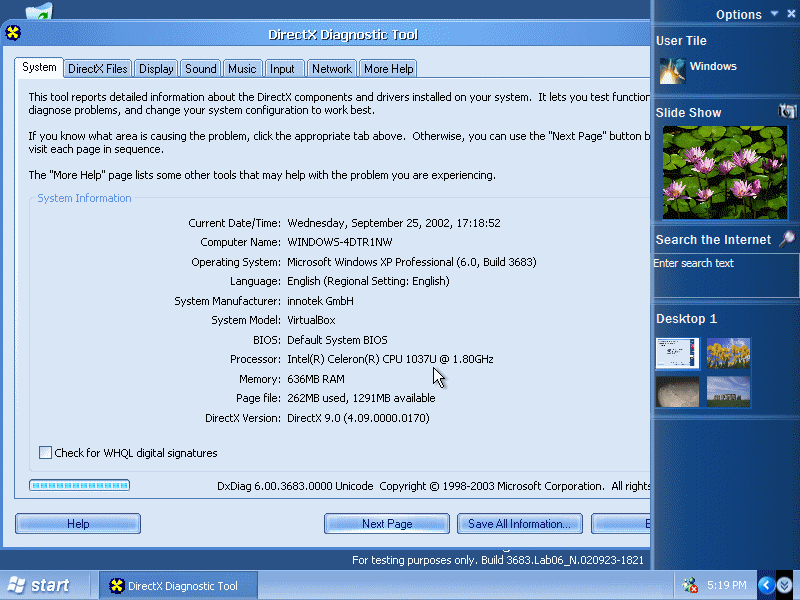Click memory value '636MB RAM'

click(316, 379)
